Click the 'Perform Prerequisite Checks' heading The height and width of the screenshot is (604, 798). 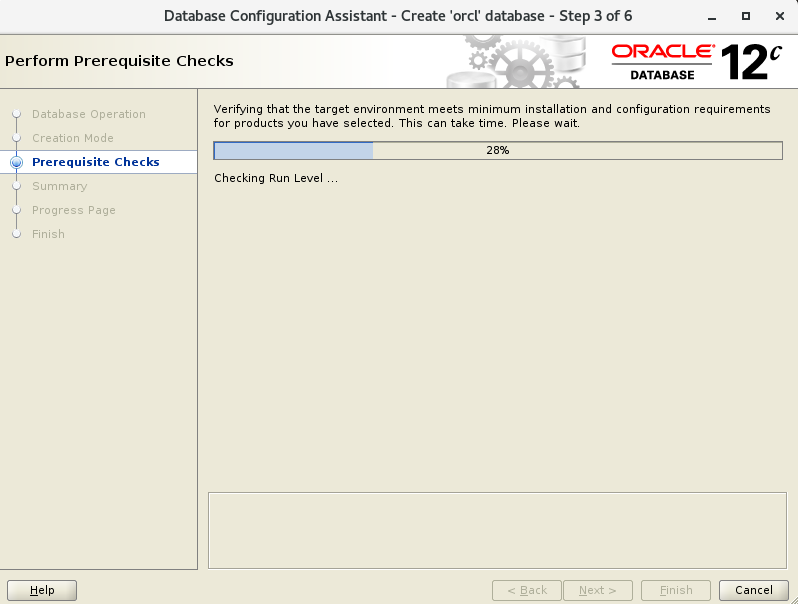pyautogui.click(x=119, y=61)
